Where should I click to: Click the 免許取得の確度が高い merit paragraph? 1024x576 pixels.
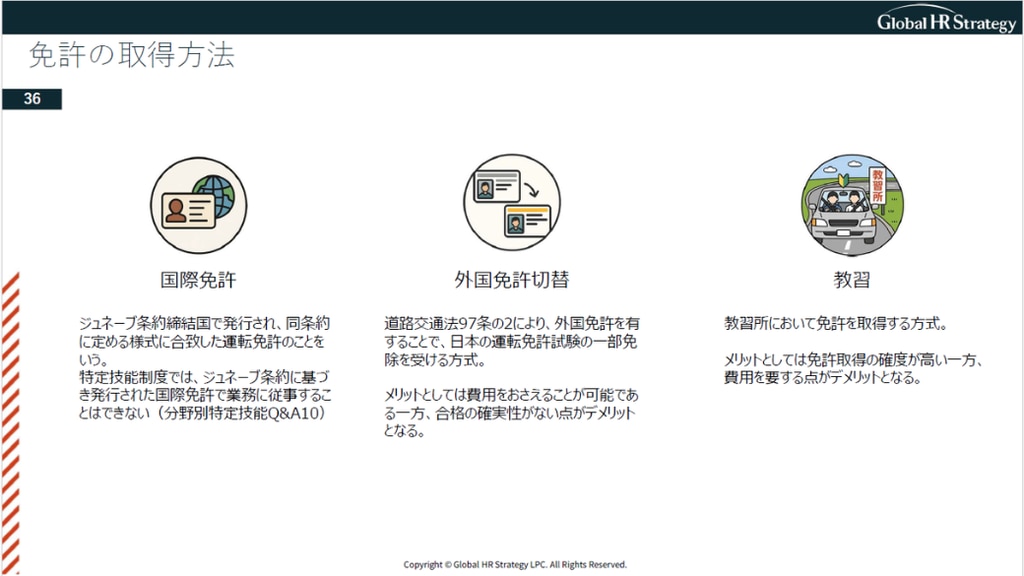[852, 368]
